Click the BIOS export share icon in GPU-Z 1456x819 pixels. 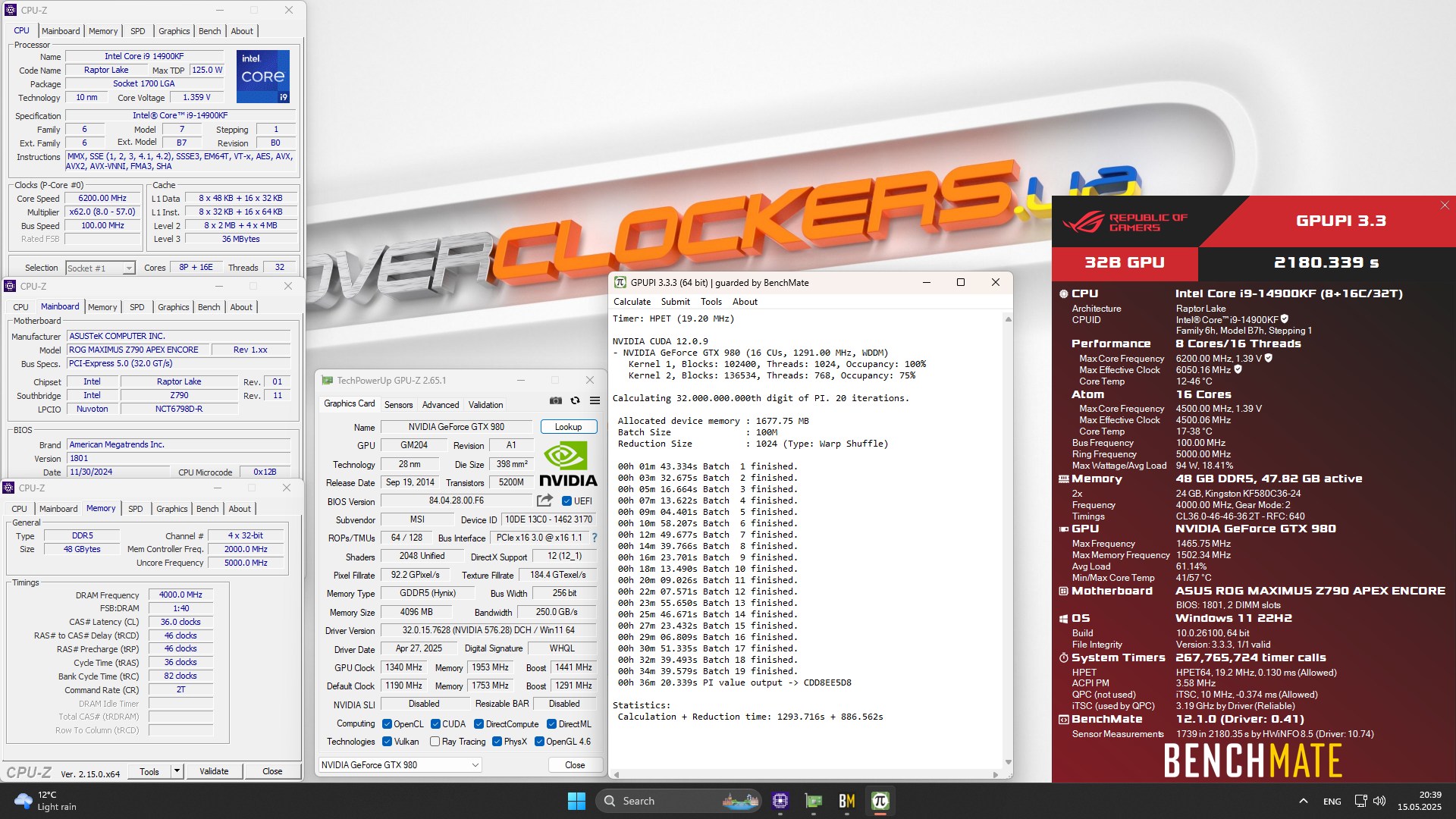point(544,500)
